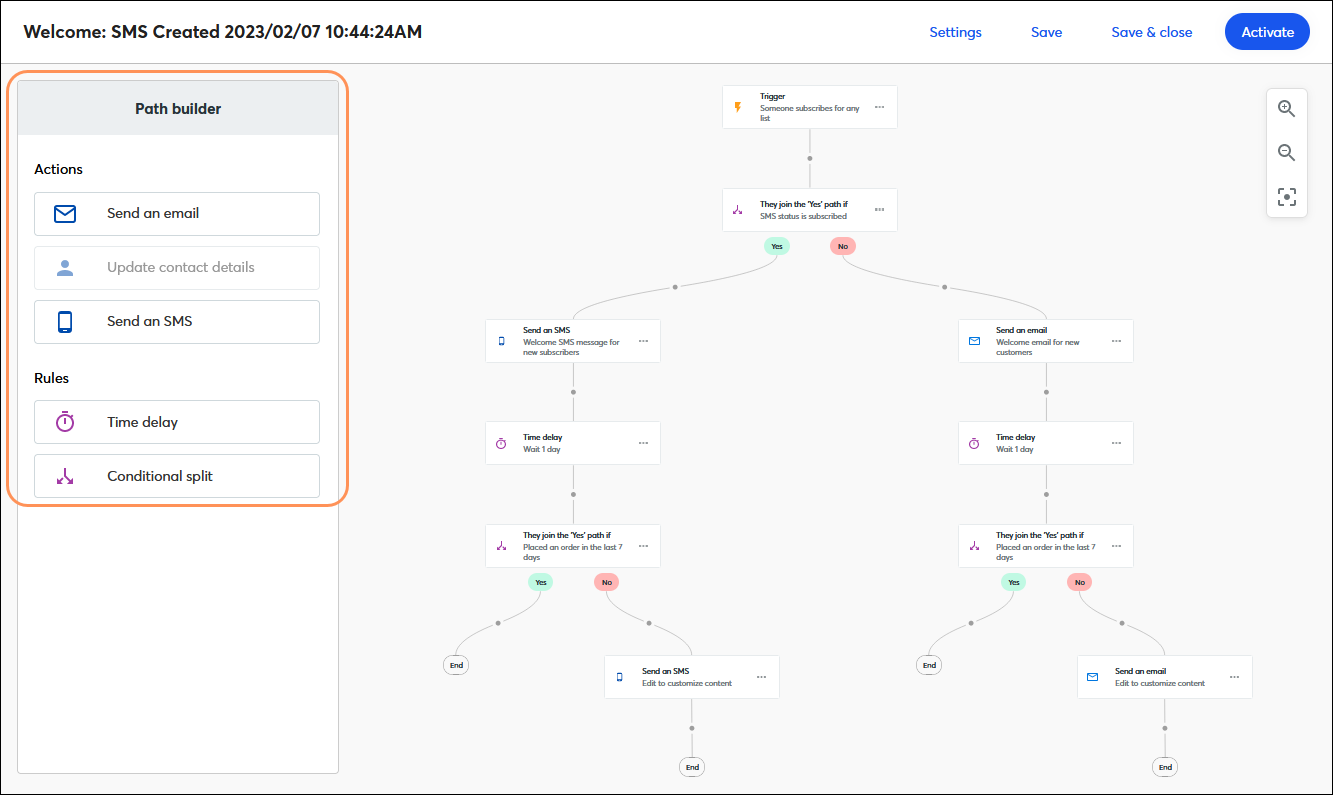Select the phone icon for Send an SMS
This screenshot has width=1333, height=795.
(x=64, y=321)
